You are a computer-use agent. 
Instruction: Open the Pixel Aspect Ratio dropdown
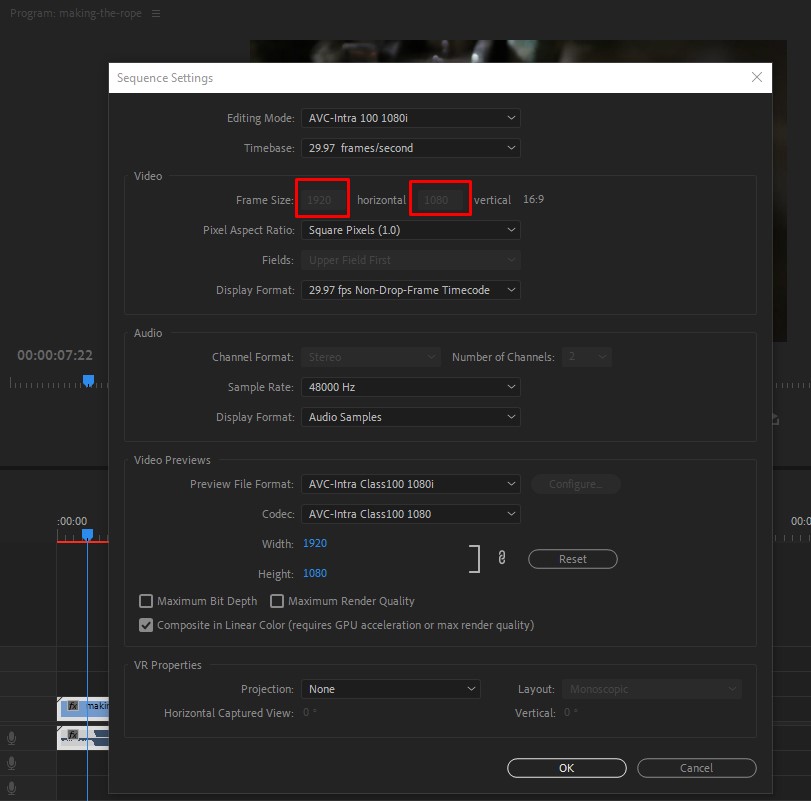(x=411, y=230)
